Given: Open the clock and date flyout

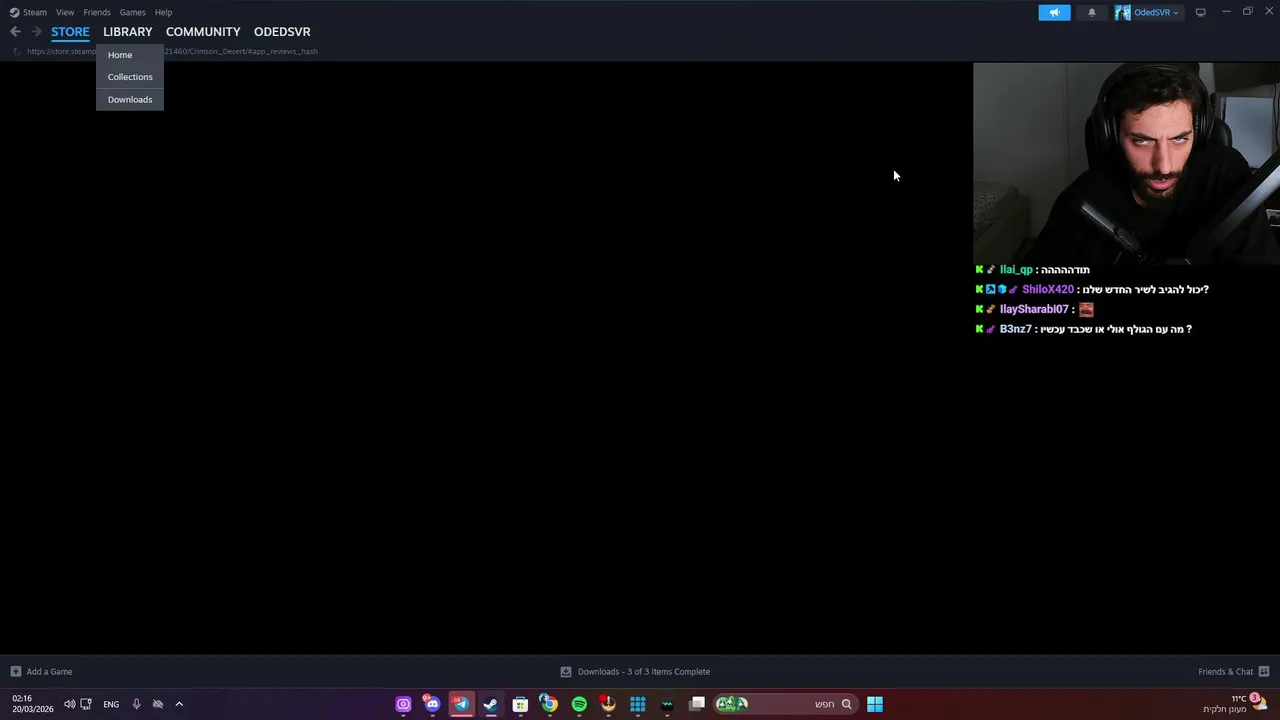Looking at the screenshot, I should [x=33, y=704].
